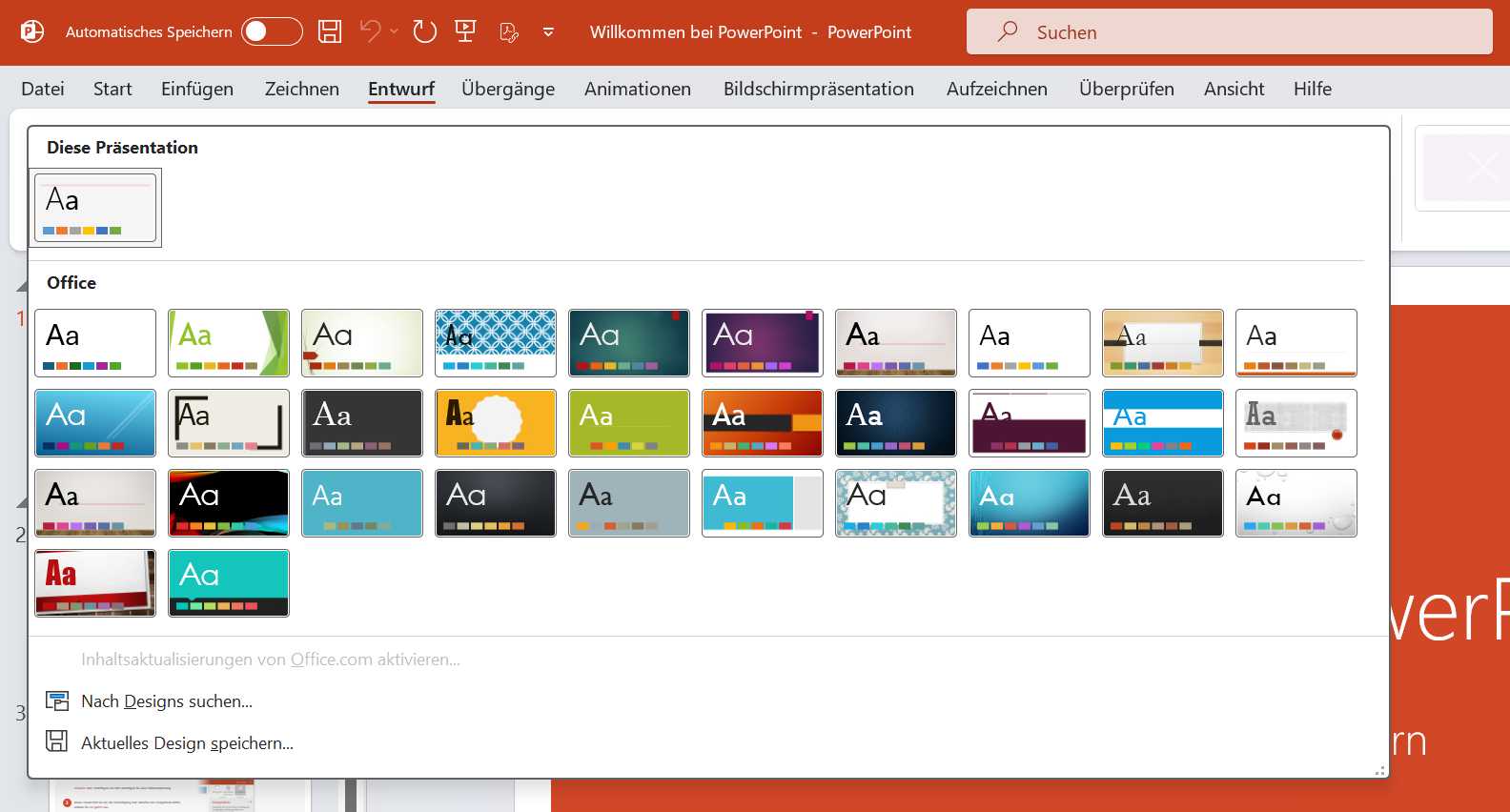Go to the Überprüfen tab
The image size is (1510, 812).
pos(1127,89)
